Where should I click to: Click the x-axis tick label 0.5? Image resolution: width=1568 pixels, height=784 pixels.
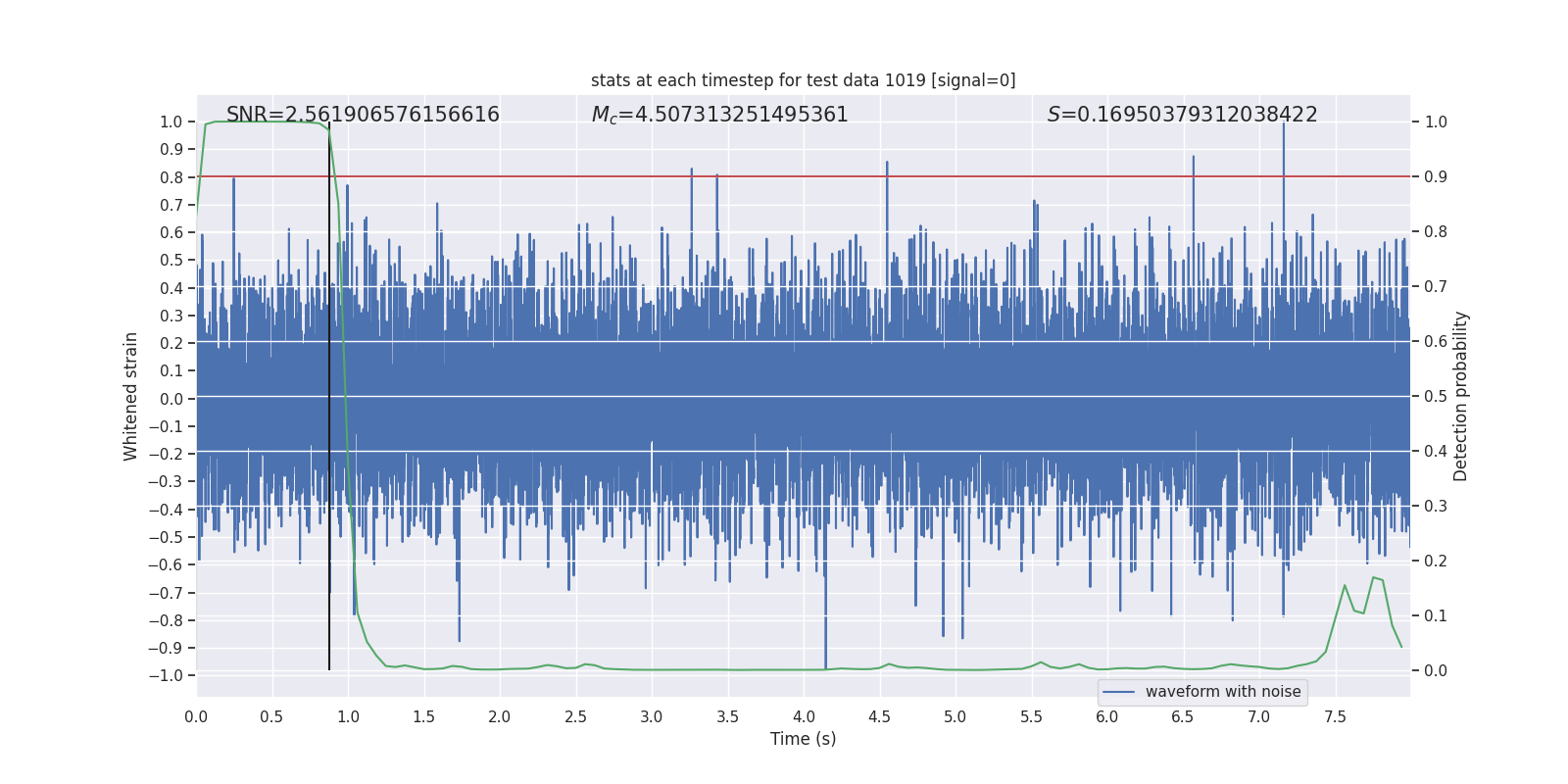[x=271, y=716]
